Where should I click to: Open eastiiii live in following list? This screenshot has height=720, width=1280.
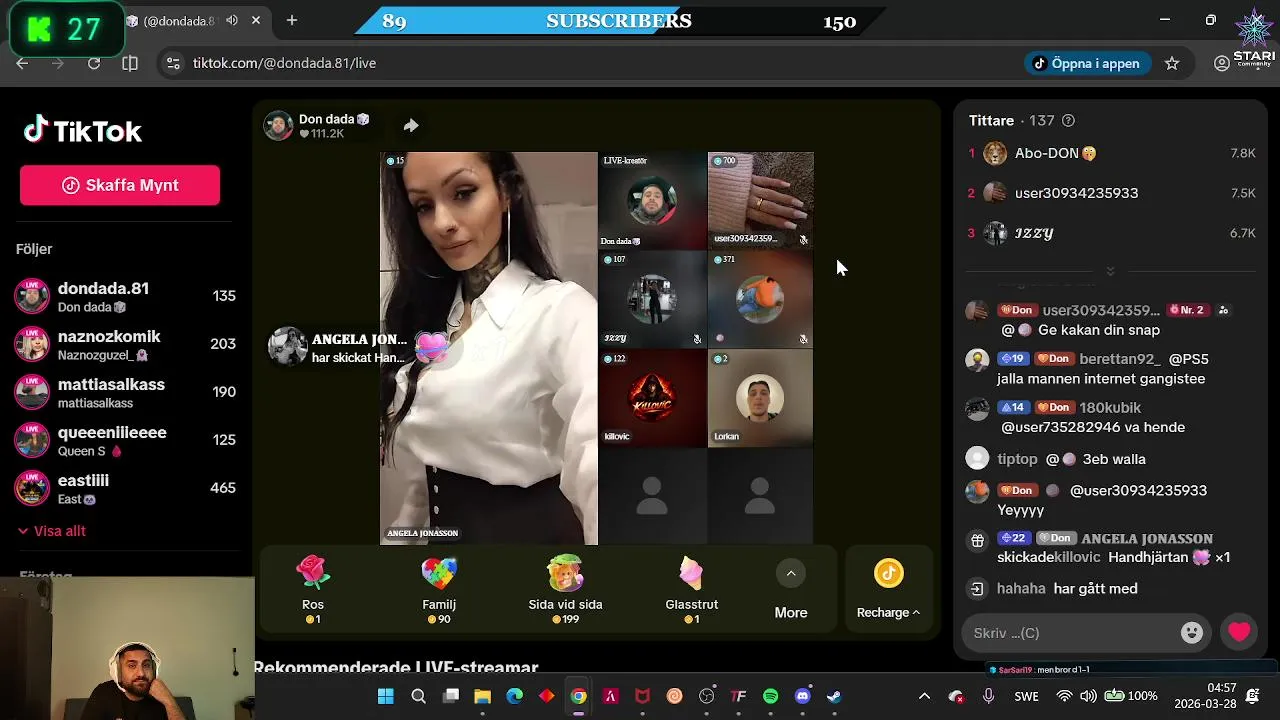pos(125,488)
